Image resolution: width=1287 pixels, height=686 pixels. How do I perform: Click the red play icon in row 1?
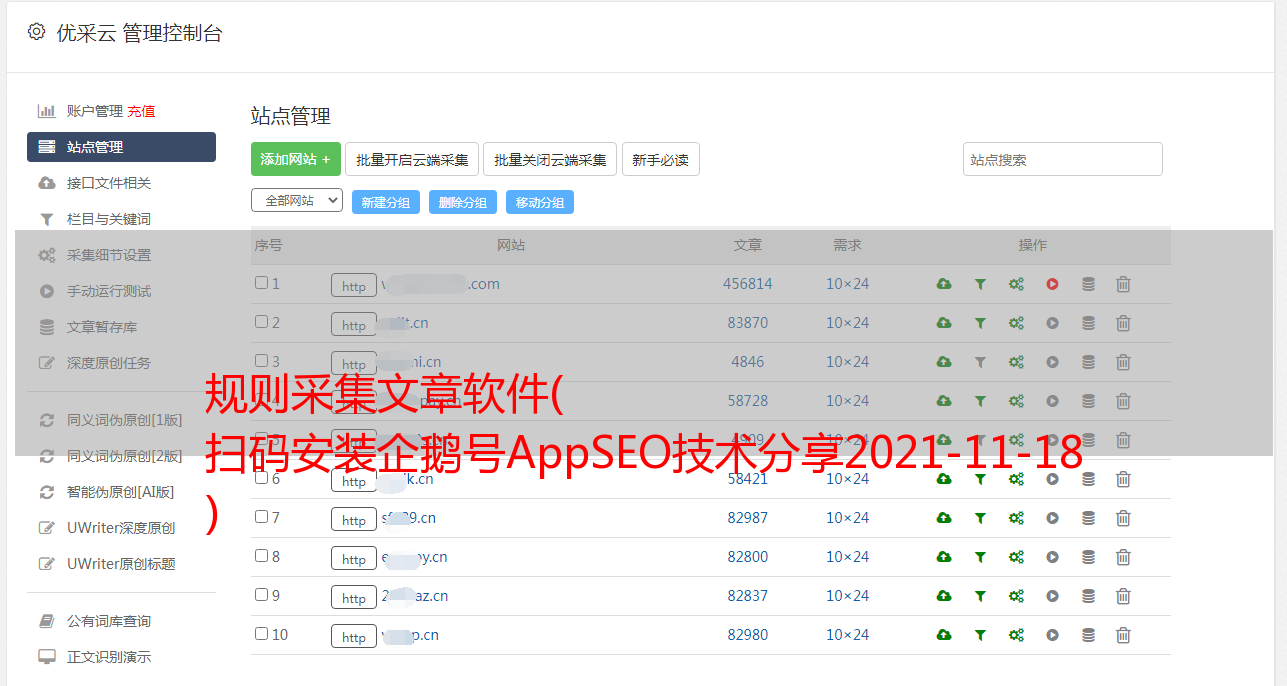(1052, 284)
